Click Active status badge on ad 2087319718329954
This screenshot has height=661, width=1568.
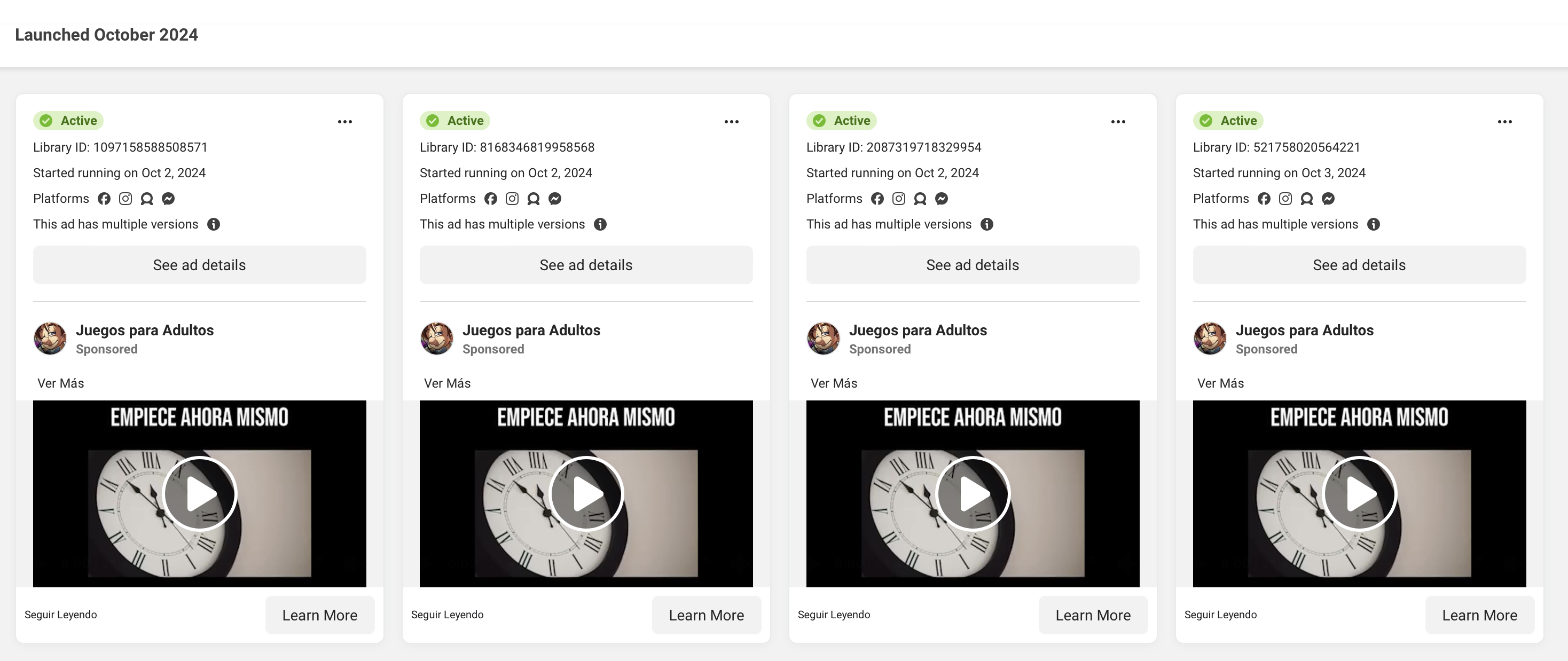[x=841, y=121]
